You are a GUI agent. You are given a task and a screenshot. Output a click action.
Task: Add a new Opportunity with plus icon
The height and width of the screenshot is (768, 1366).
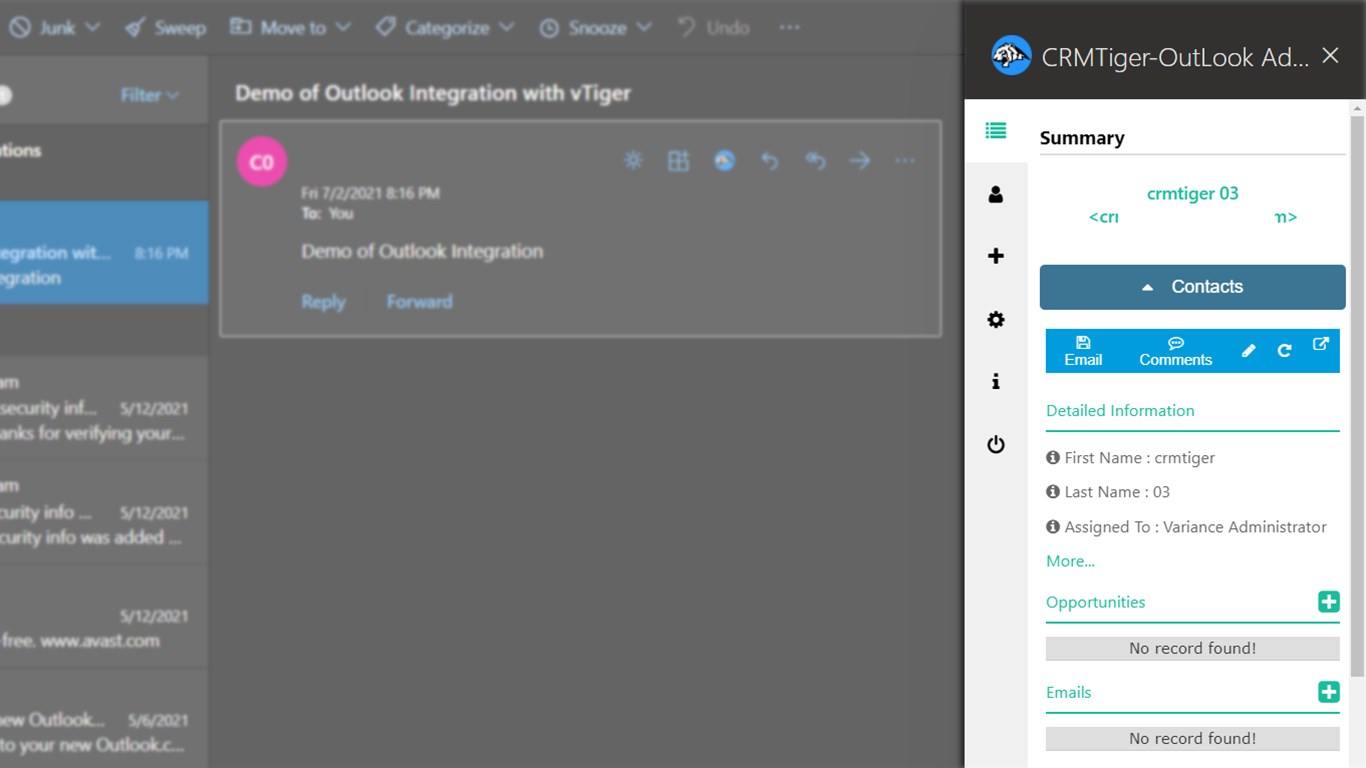click(x=1328, y=602)
